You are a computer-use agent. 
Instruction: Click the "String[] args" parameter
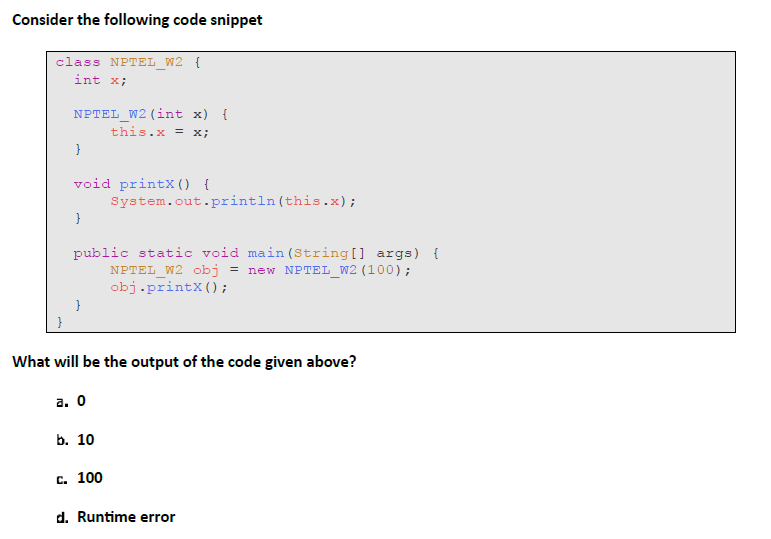(x=349, y=253)
